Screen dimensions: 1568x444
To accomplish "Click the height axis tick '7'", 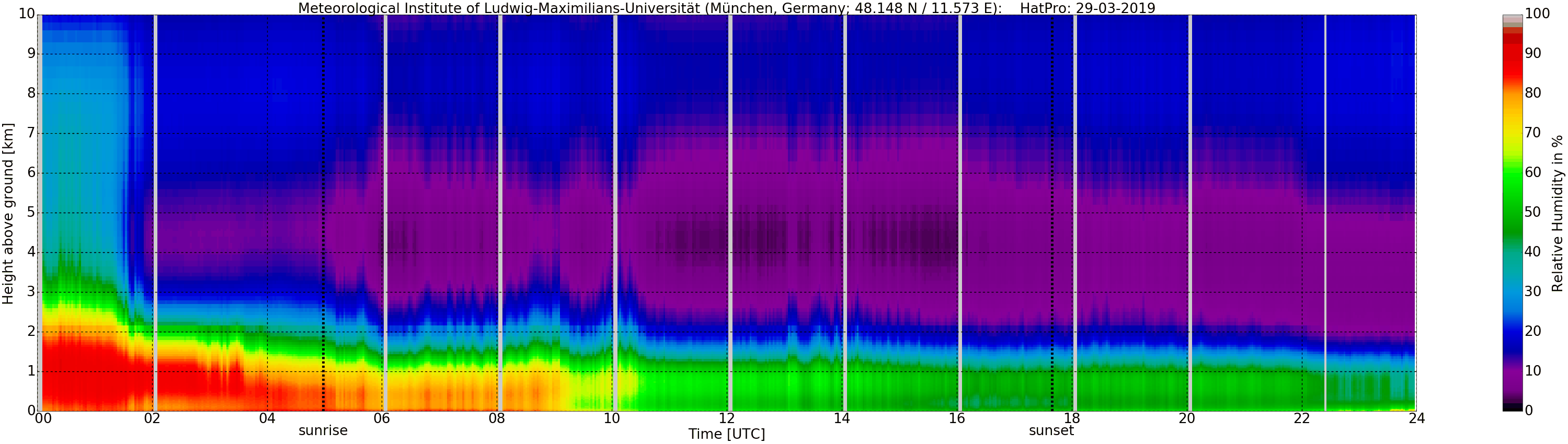I will (x=31, y=133).
